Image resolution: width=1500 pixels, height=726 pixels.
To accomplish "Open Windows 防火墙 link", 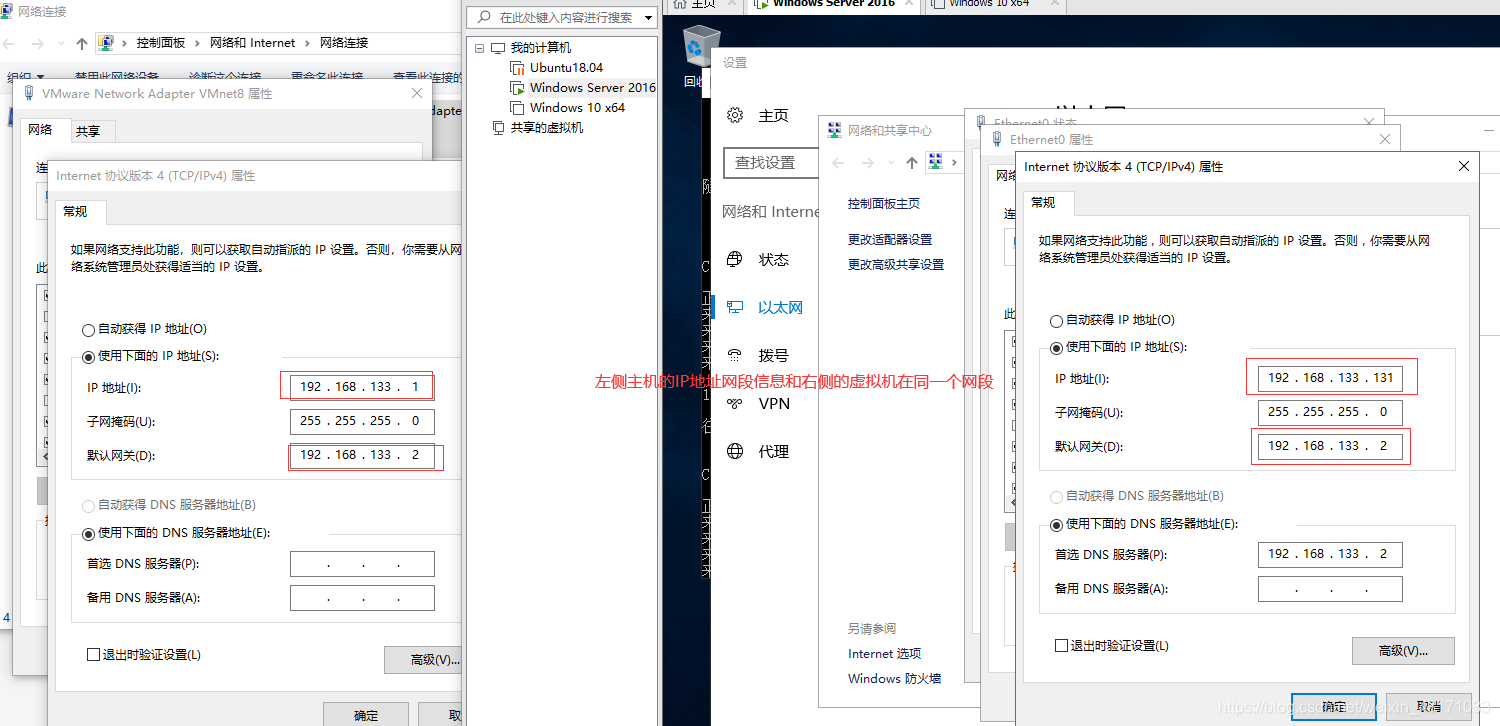I will click(x=895, y=678).
